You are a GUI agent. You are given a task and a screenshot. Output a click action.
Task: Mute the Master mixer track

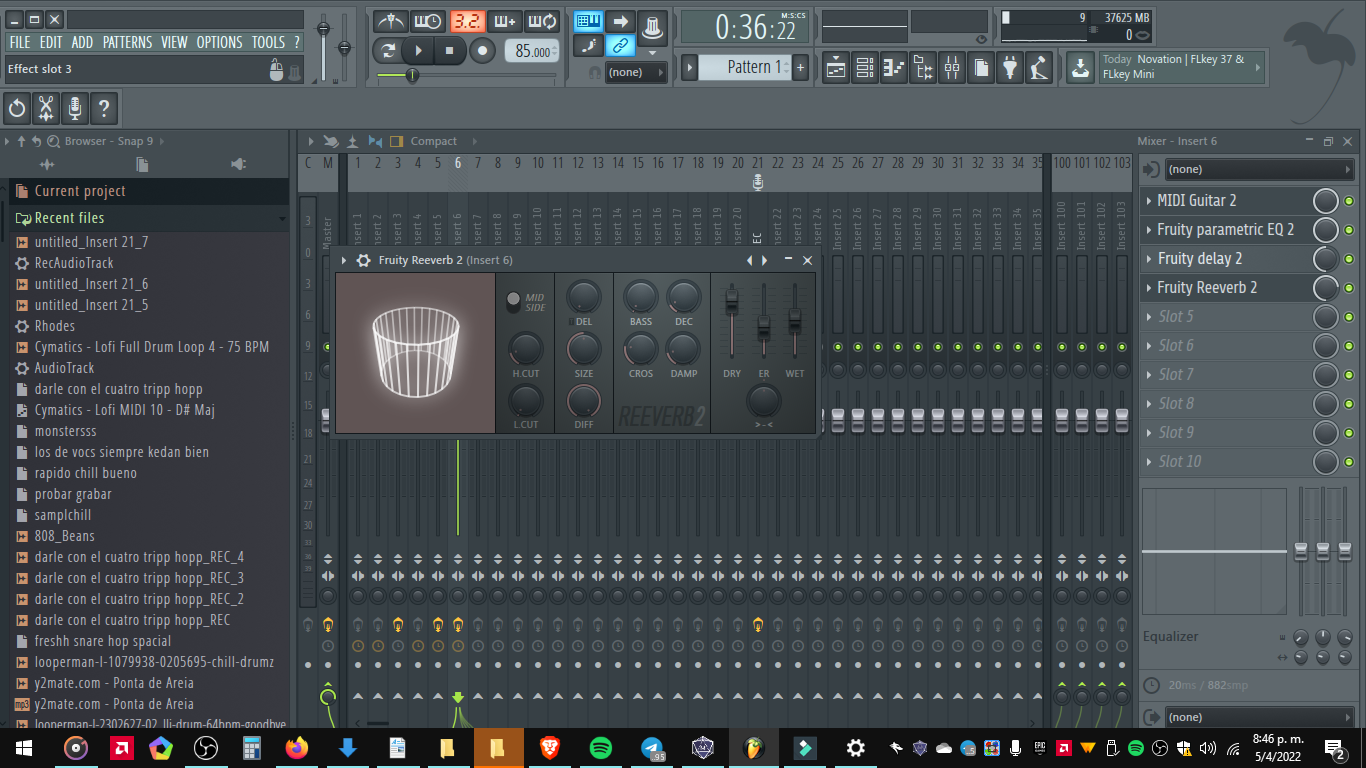328,347
